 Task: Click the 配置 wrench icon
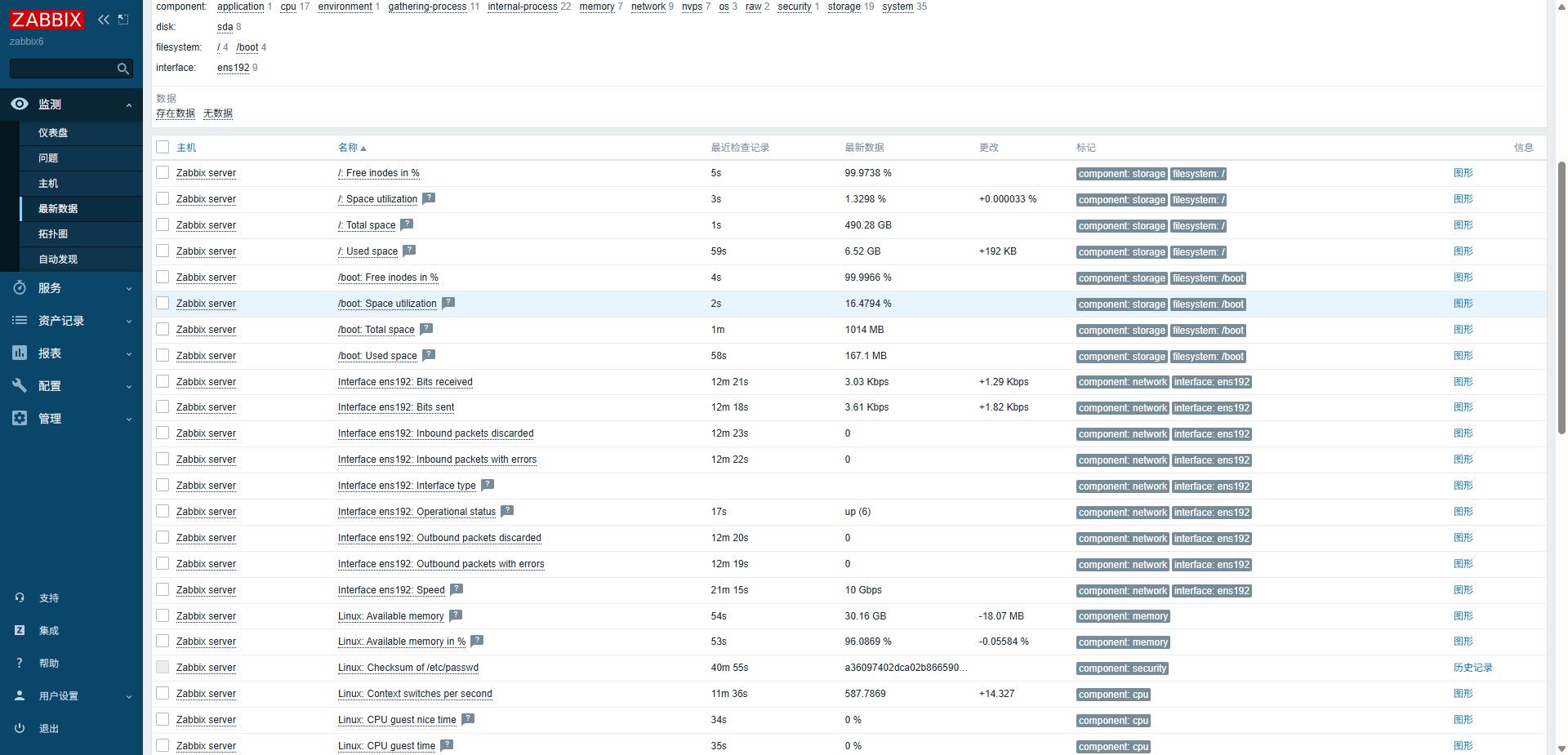point(20,385)
